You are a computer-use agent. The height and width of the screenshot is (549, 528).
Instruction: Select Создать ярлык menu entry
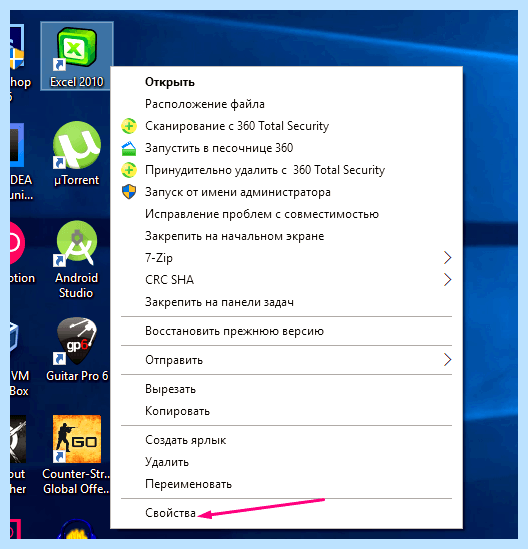point(286,440)
